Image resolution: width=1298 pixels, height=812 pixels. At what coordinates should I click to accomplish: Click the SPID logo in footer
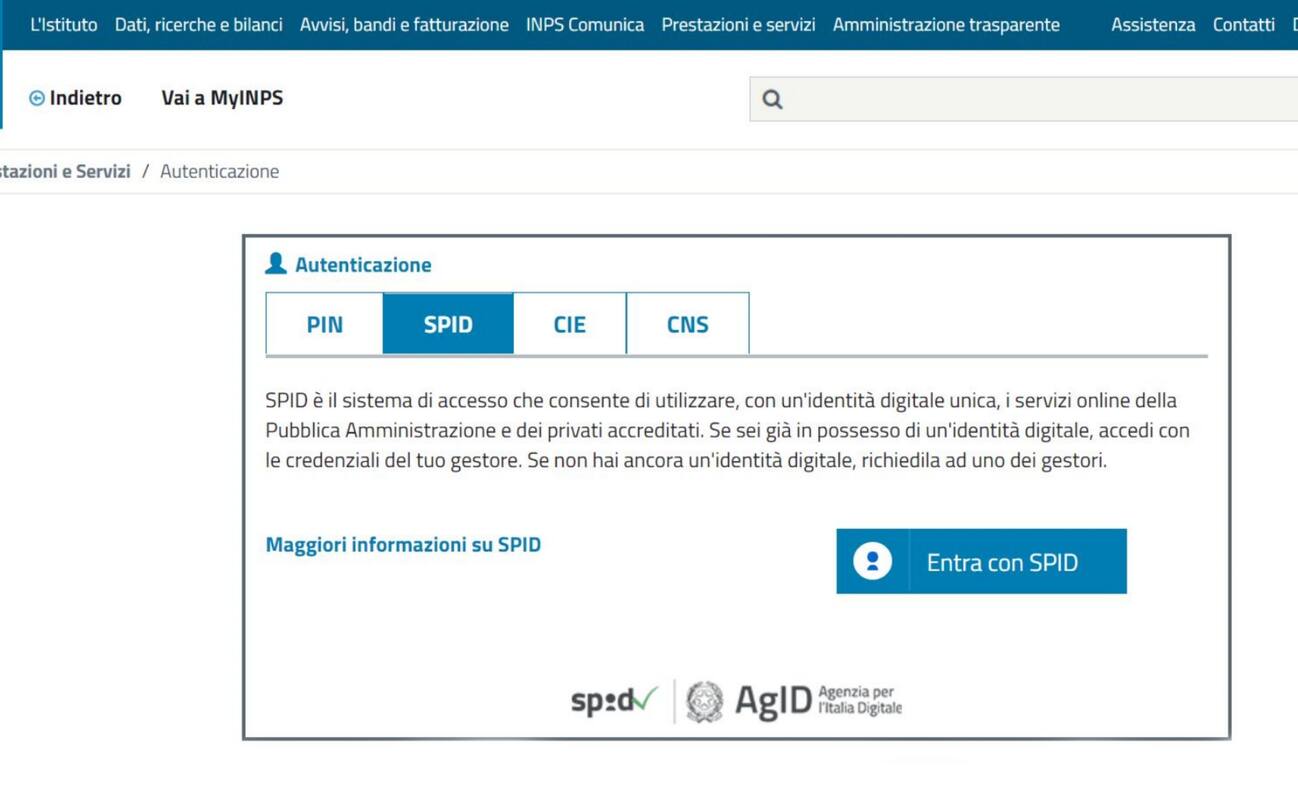coord(614,701)
